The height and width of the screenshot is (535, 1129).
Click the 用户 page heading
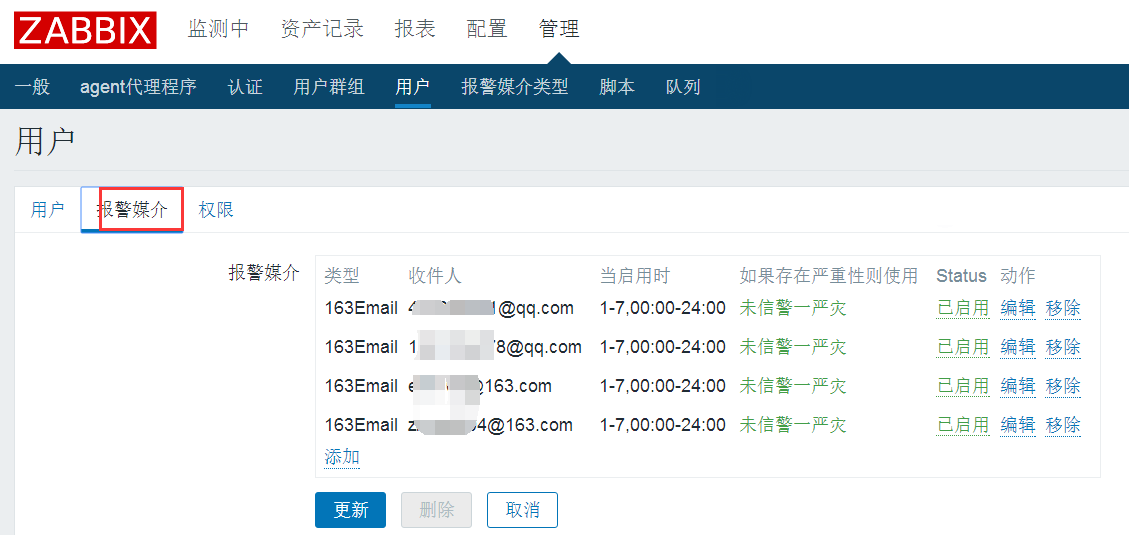(45, 142)
